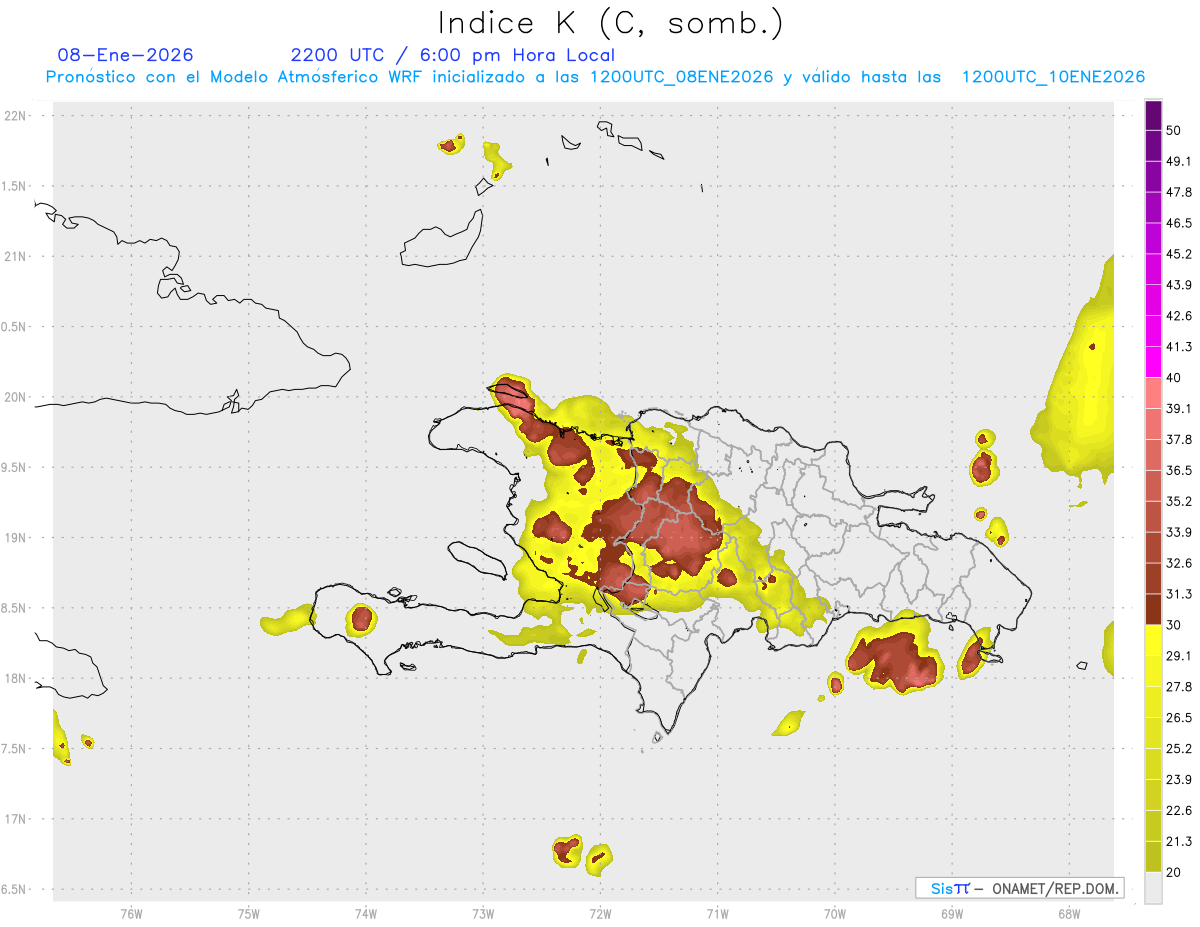The height and width of the screenshot is (927, 1200).
Task: Click the colorbar value "32.6"
Action: pyautogui.click(x=1179, y=564)
